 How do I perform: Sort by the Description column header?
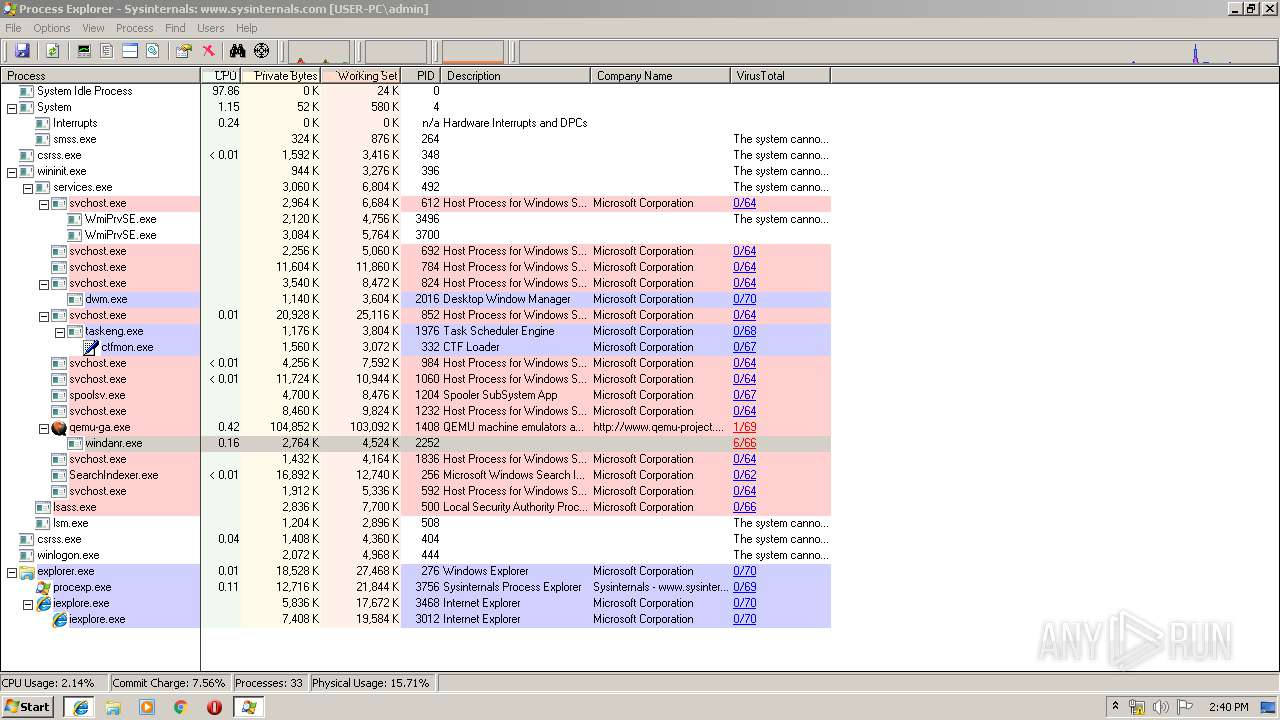516,75
